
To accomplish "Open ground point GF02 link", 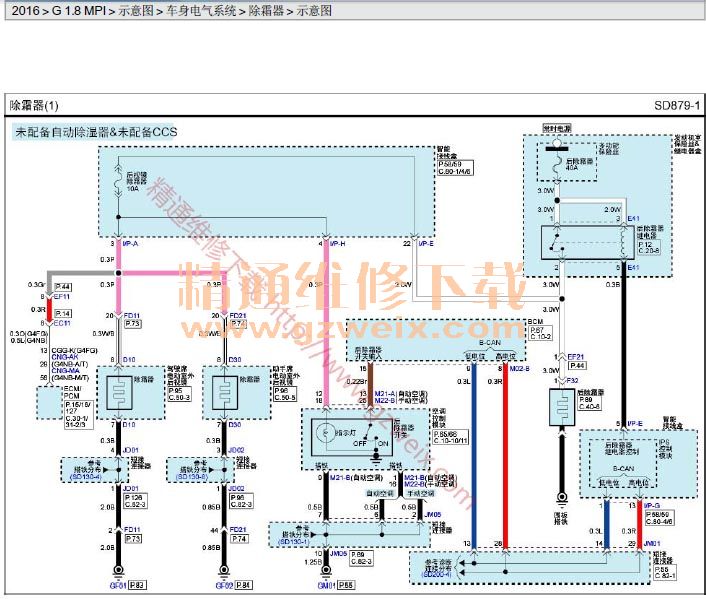I will (x=224, y=585).
